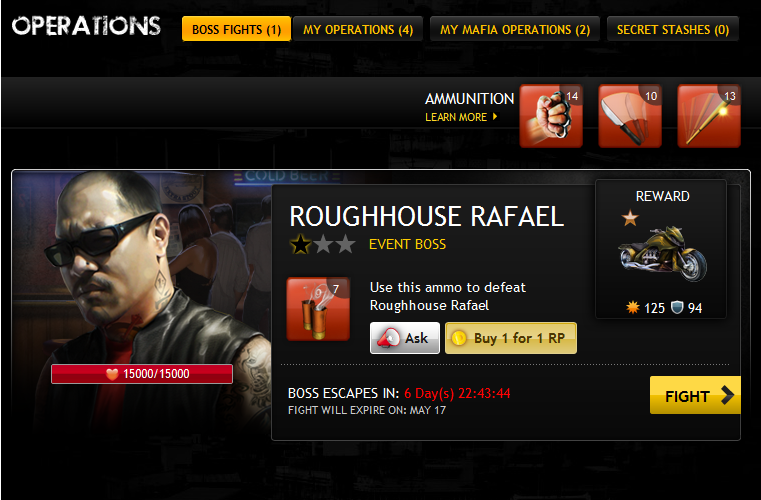761x500 pixels.
Task: Click the gold difficulty star under boss name
Action: pos(300,244)
